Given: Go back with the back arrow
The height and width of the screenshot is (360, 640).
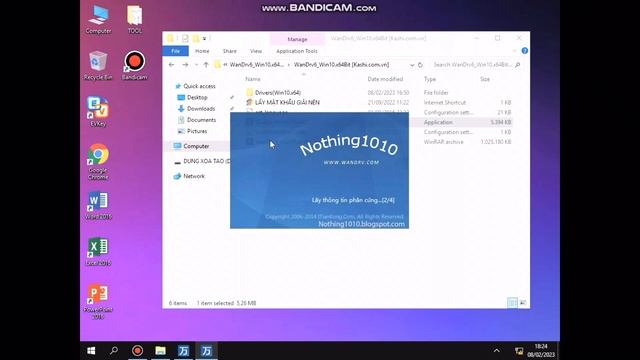Looking at the screenshot, I should (171, 65).
